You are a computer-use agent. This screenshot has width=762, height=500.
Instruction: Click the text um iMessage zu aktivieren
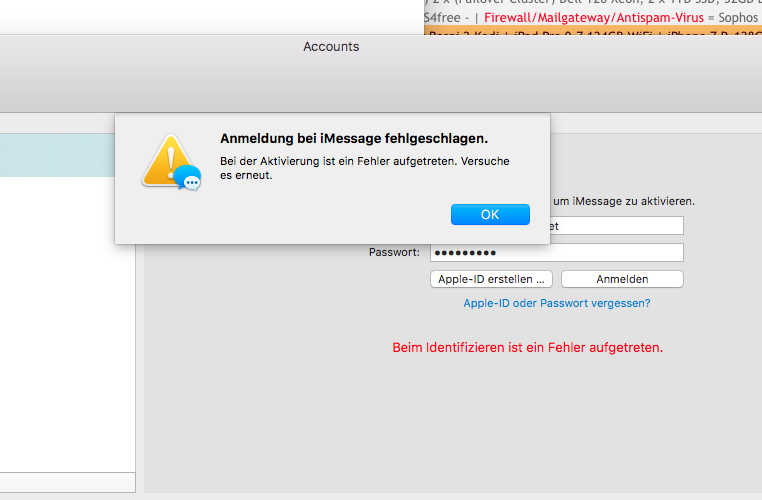pyautogui.click(x=623, y=201)
